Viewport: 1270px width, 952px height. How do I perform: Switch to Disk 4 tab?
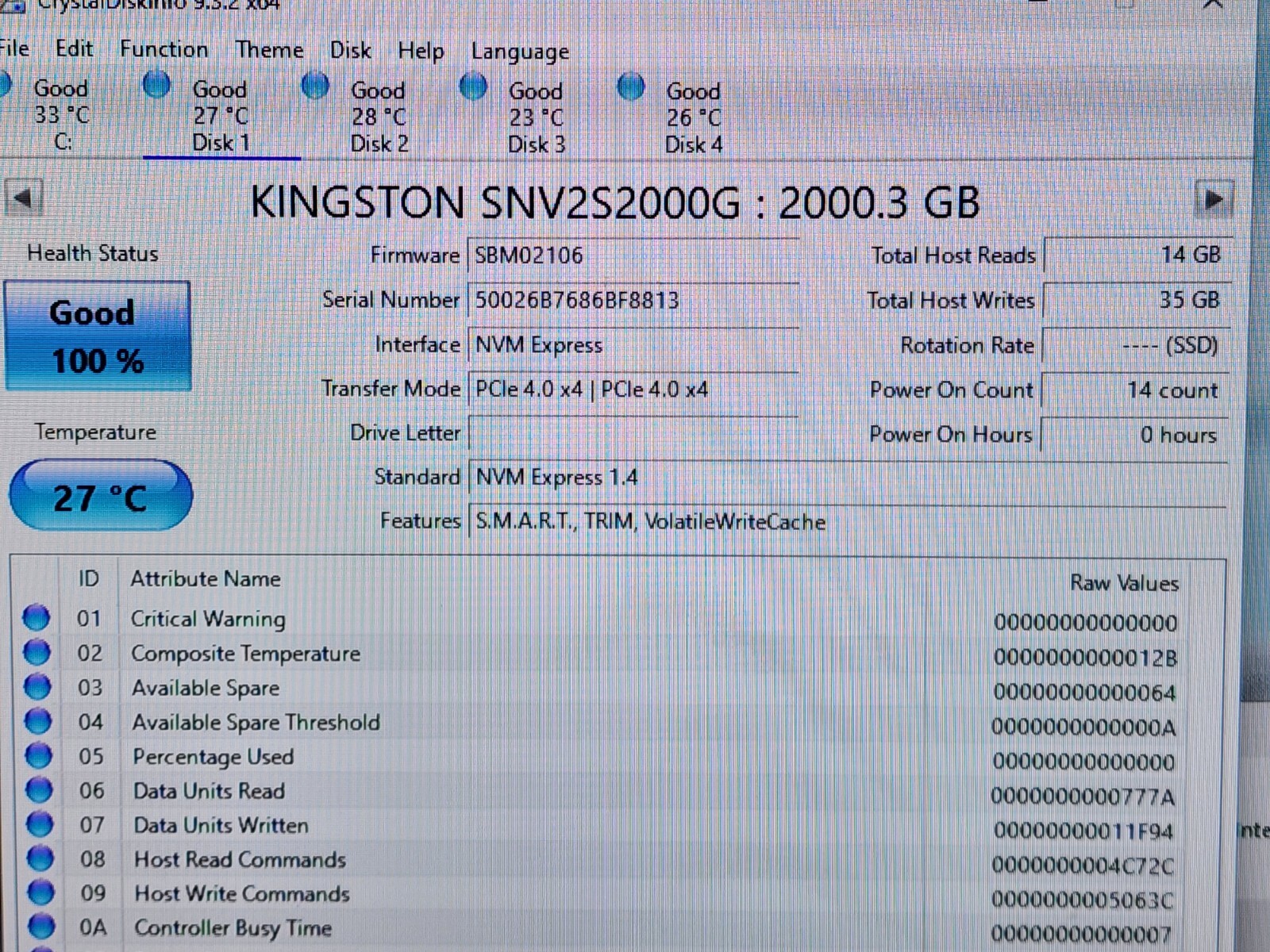(693, 117)
